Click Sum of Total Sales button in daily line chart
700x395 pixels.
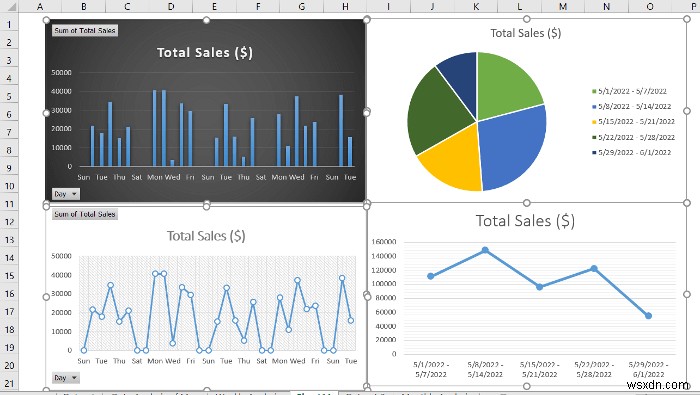[x=85, y=214]
